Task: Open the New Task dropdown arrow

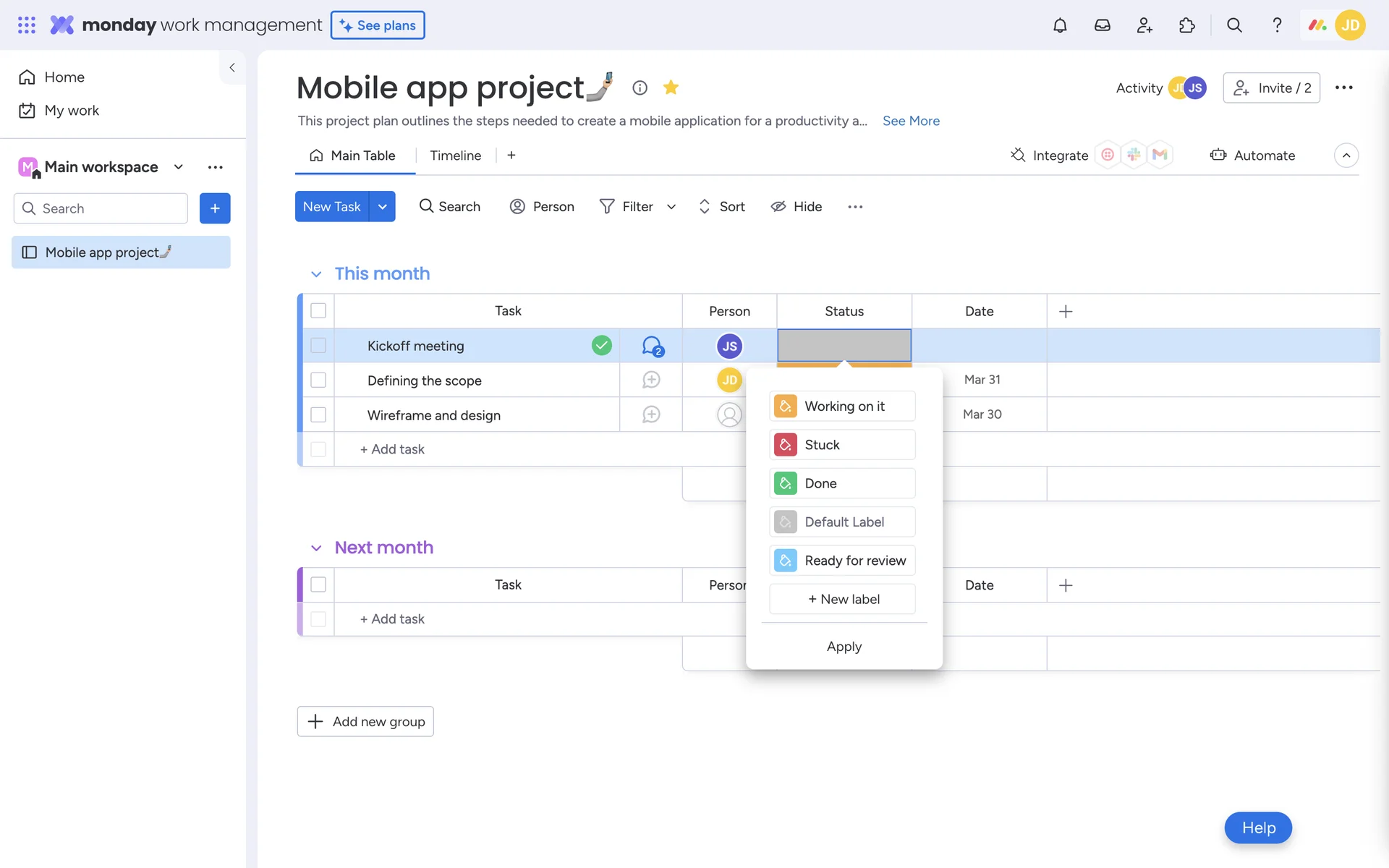Action: (382, 207)
